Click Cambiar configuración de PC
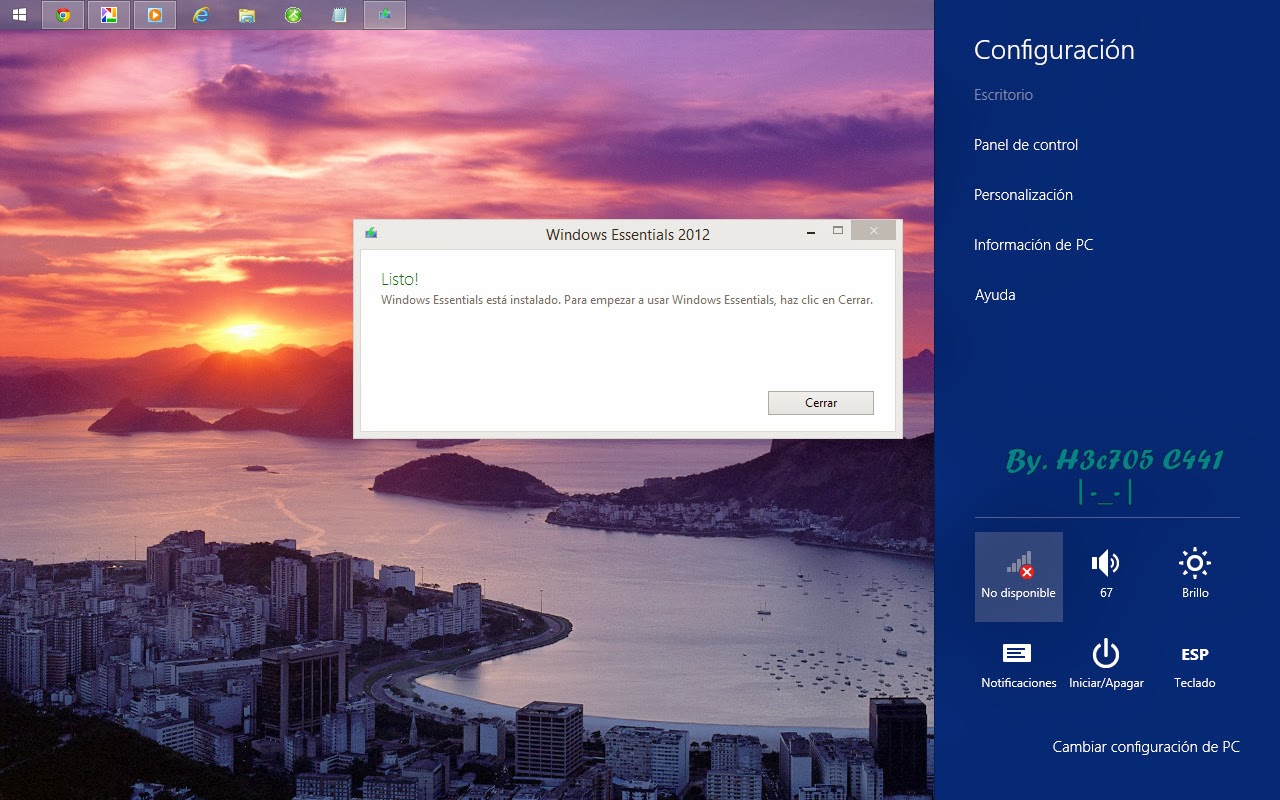Screen dimensions: 1280x800 click(1146, 747)
